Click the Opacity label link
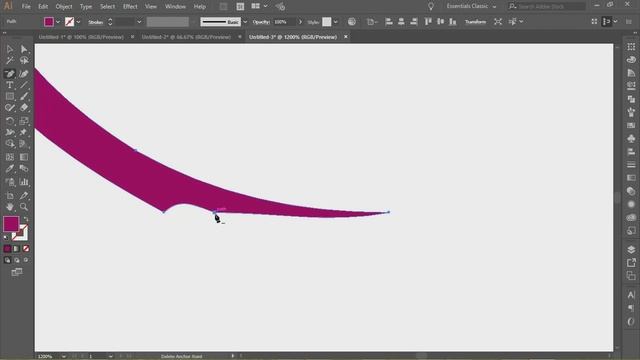This screenshot has height=360, width=640. tap(261, 22)
